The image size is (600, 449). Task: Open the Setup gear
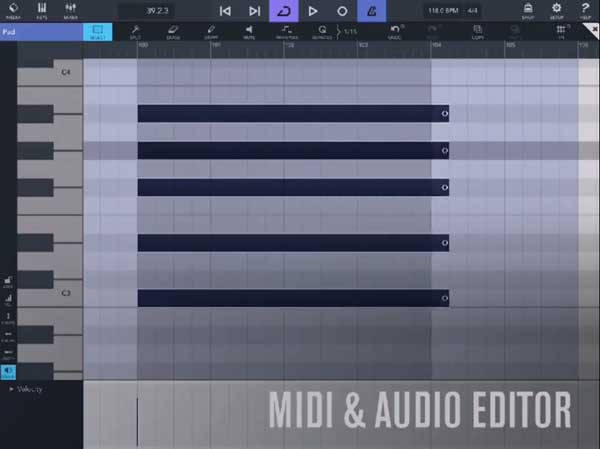pos(555,11)
